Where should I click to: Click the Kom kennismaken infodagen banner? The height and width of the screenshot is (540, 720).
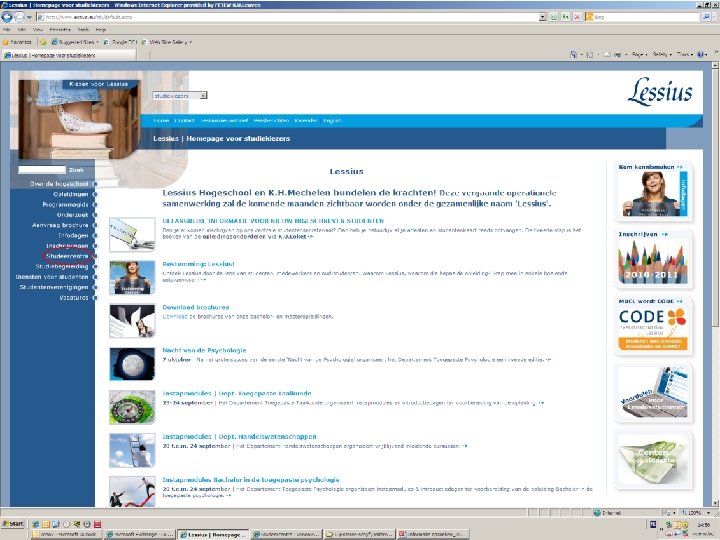click(652, 190)
